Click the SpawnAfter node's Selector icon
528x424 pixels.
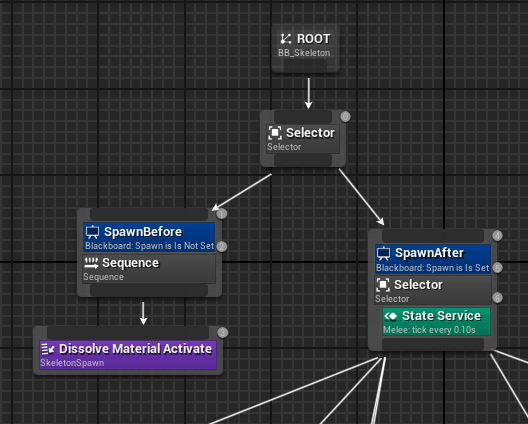[383, 285]
